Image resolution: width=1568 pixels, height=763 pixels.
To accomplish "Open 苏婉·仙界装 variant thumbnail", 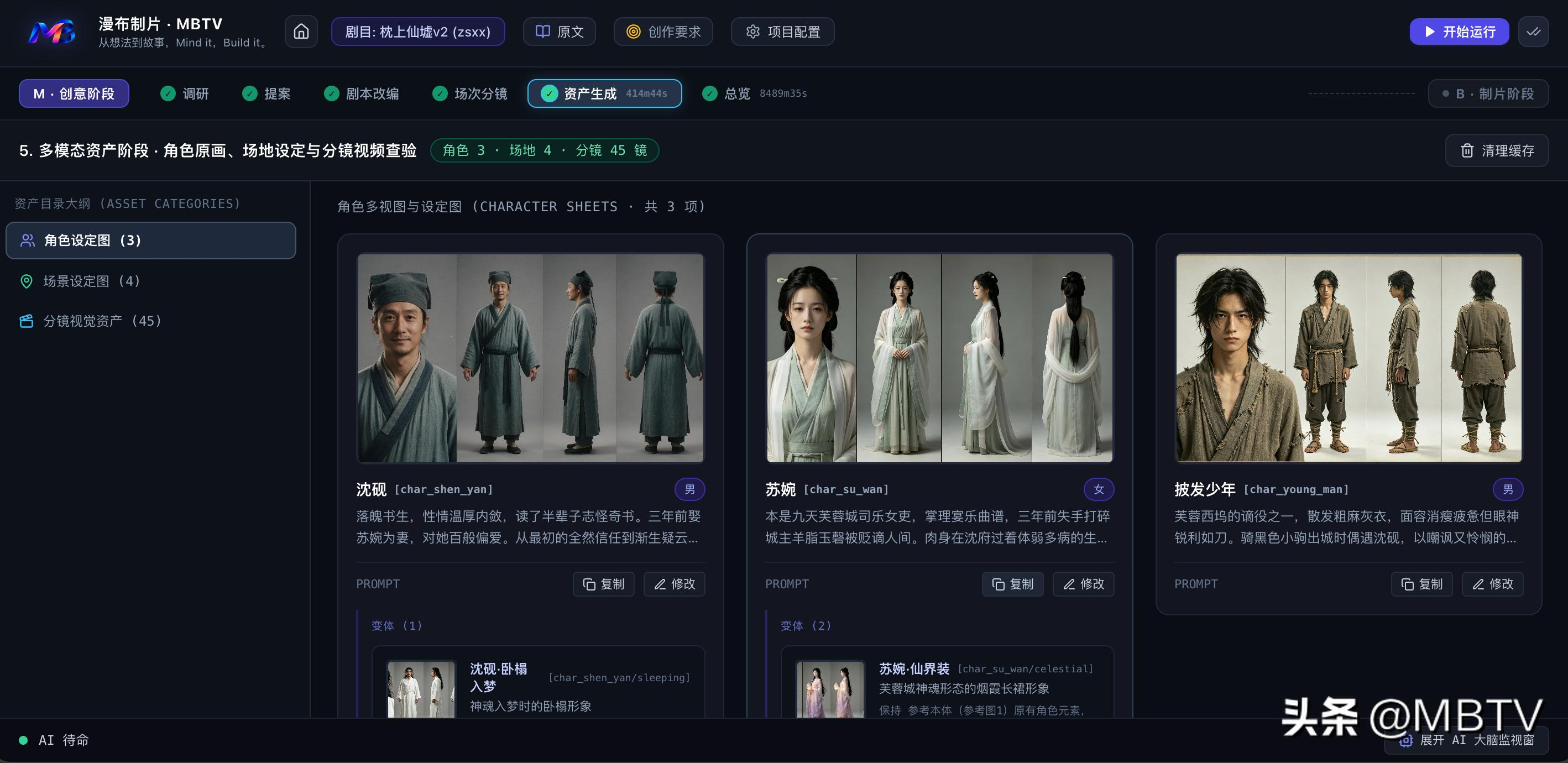I will click(x=830, y=689).
